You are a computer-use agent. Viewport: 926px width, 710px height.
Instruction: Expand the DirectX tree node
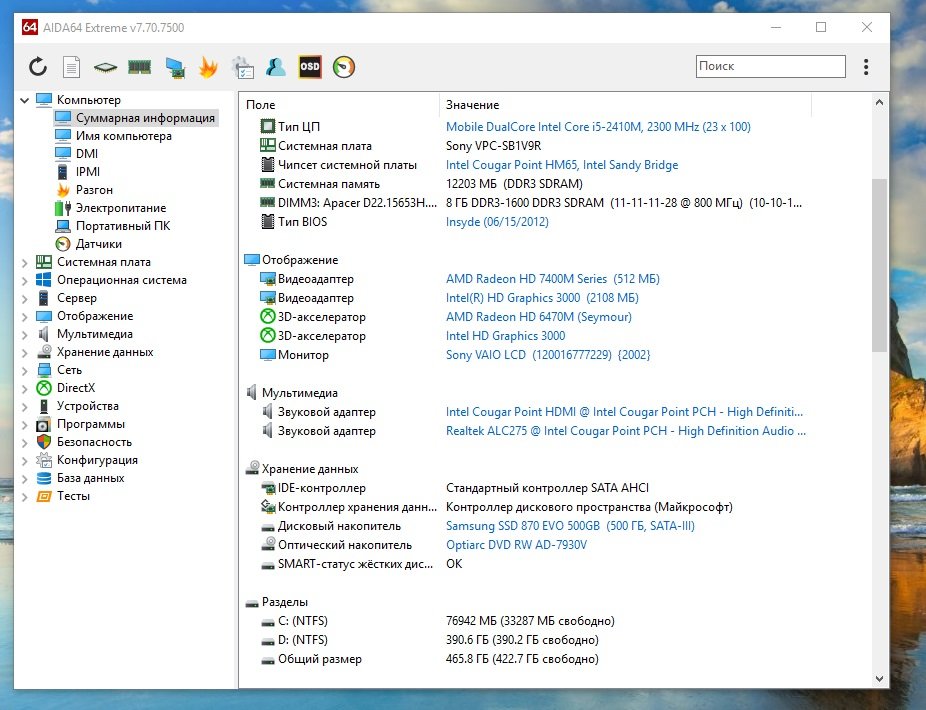25,388
